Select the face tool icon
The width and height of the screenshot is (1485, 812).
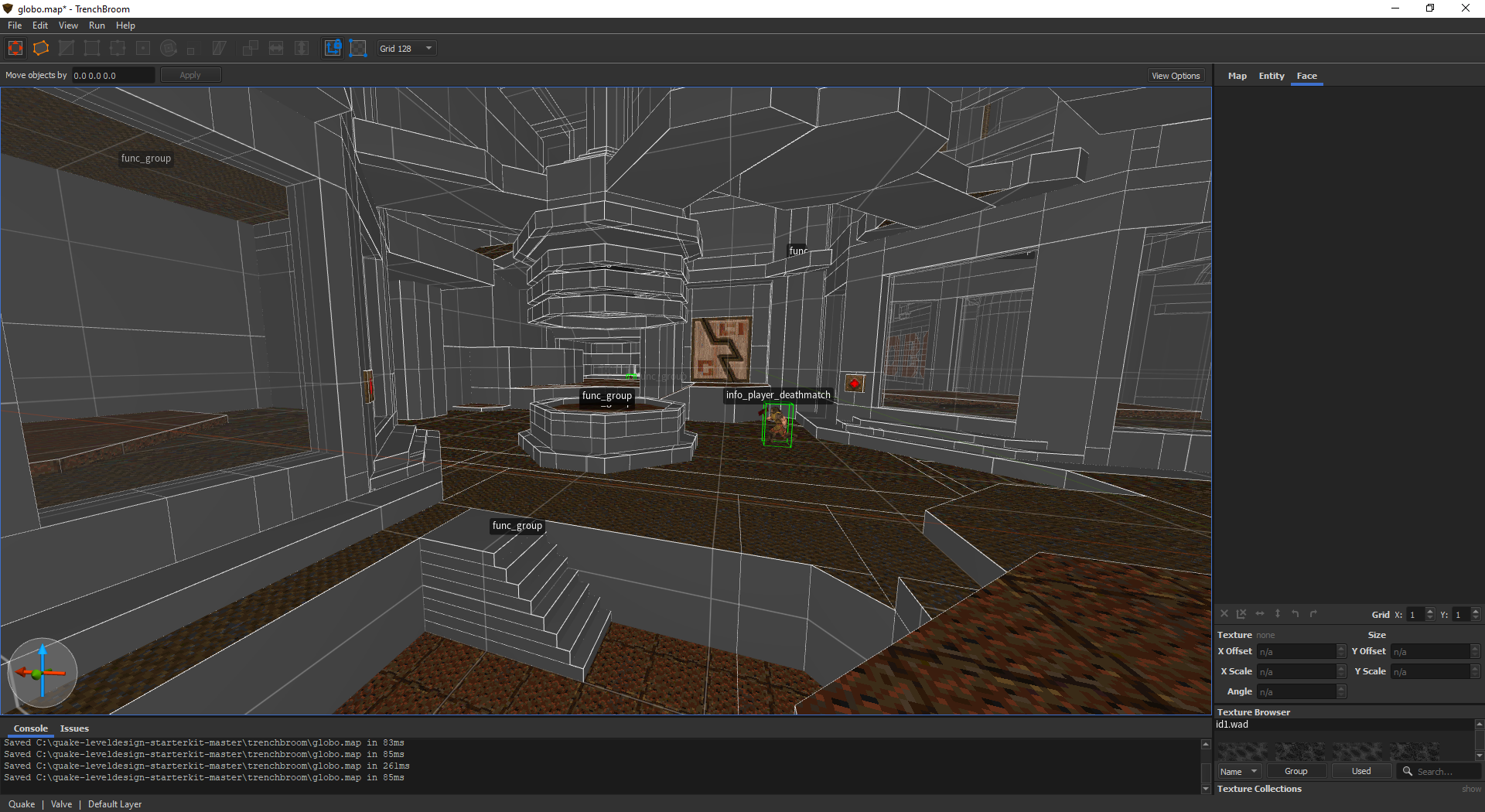[143, 48]
